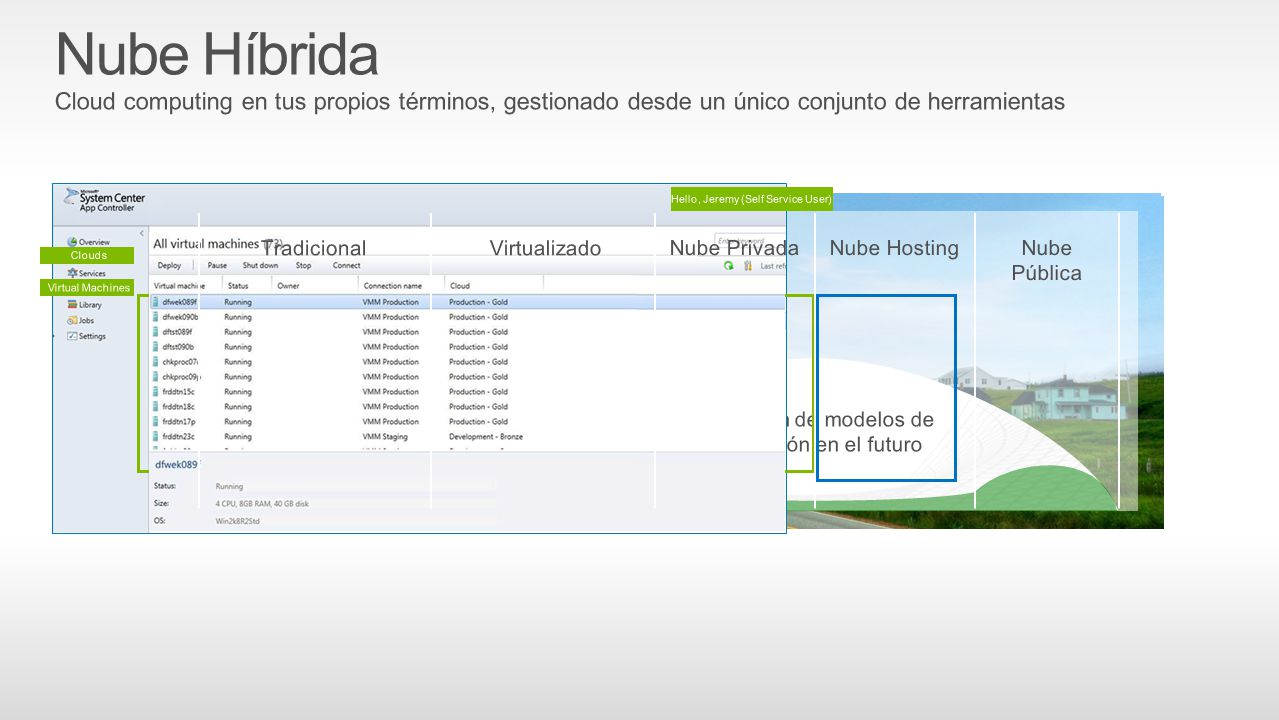1279x720 pixels.
Task: Click the dfwek089 heading in details pane
Action: point(176,465)
